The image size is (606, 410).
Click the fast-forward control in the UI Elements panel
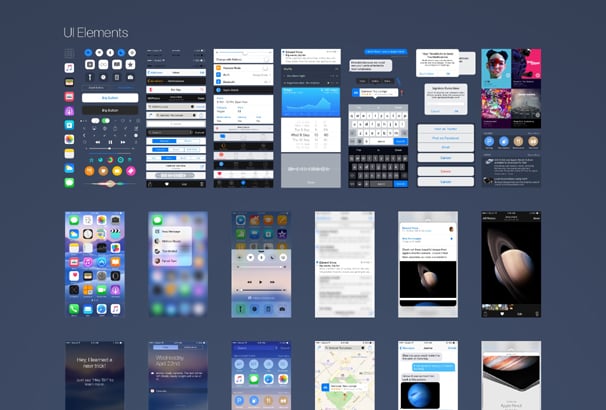123,142
